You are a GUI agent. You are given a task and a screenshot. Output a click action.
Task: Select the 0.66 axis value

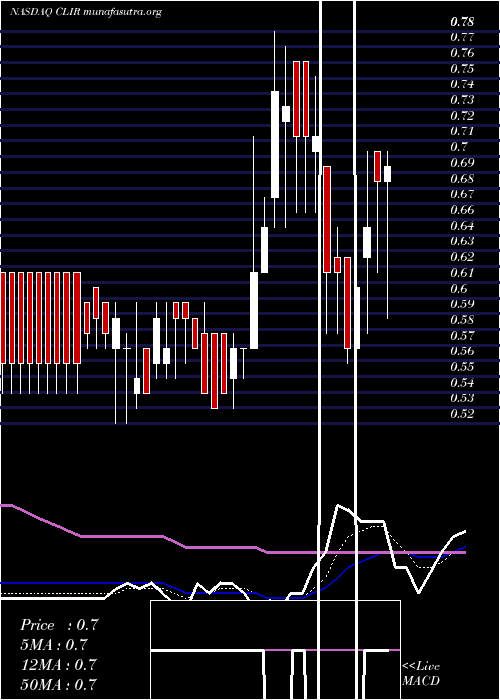point(462,209)
